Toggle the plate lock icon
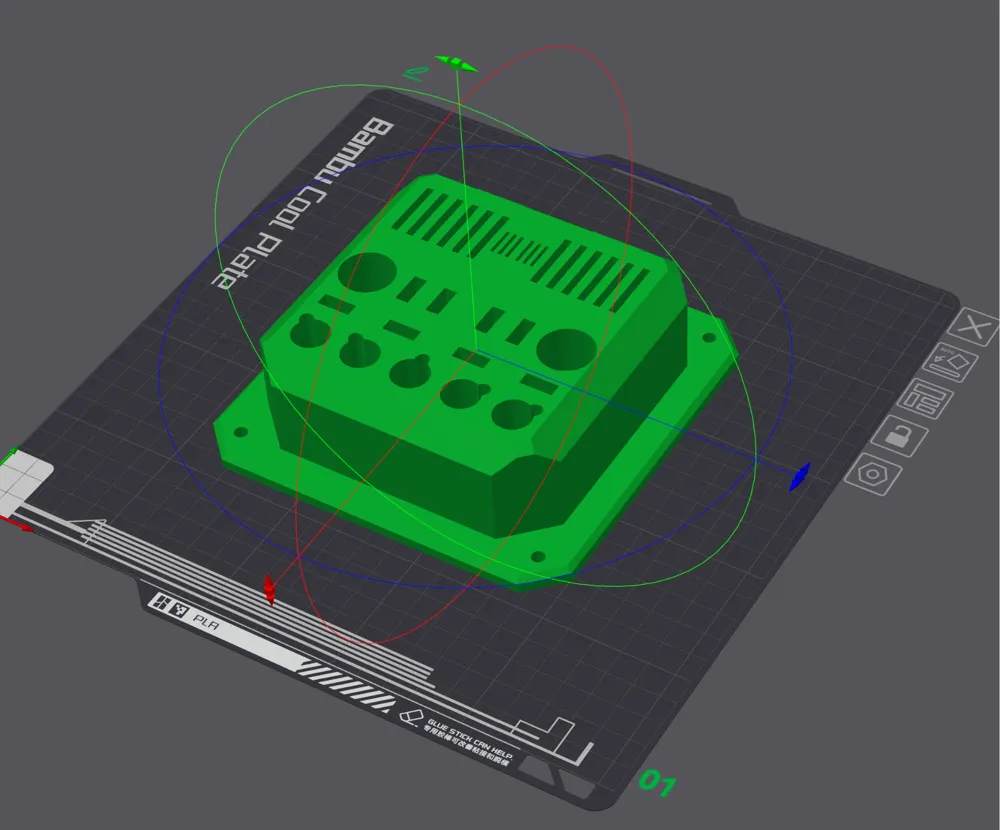The width and height of the screenshot is (1000, 830). point(899,436)
